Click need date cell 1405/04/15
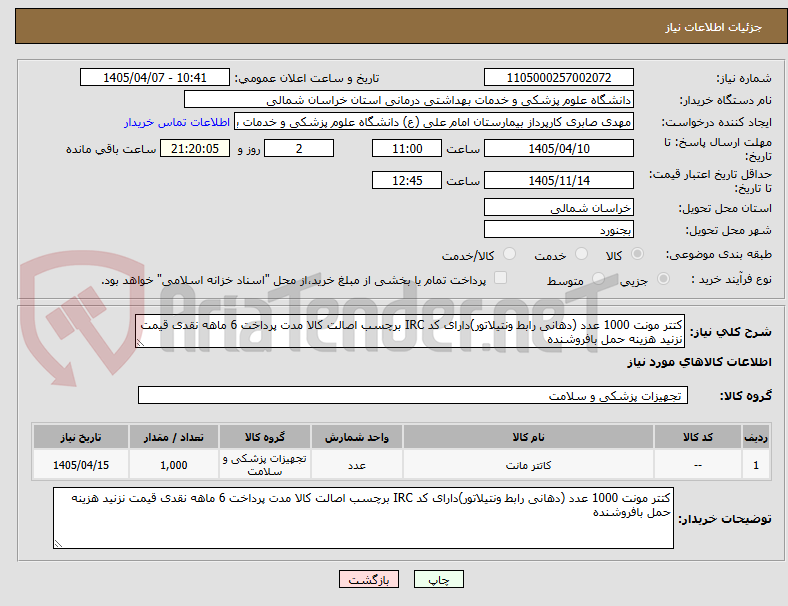This screenshot has width=788, height=606. pyautogui.click(x=81, y=465)
